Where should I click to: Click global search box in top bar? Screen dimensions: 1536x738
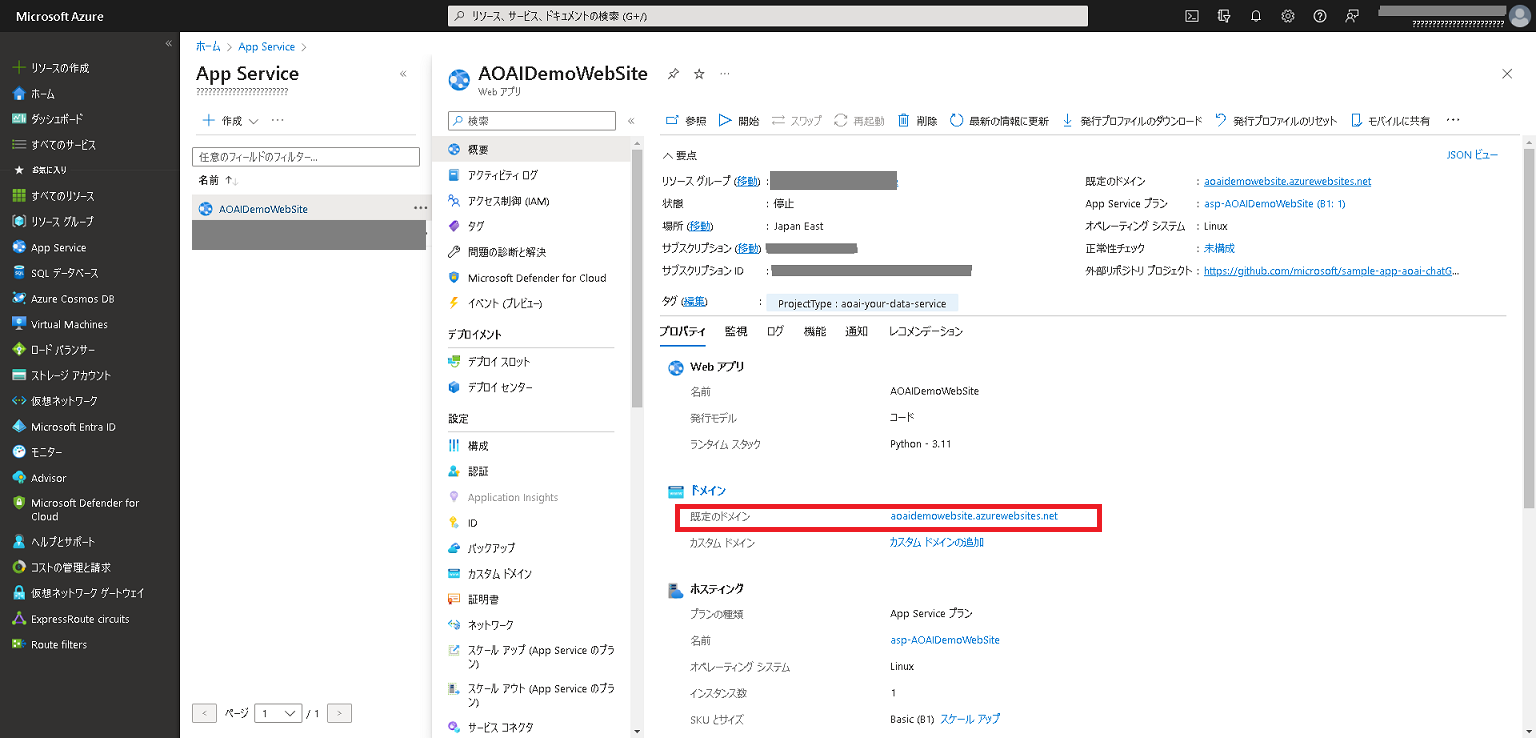point(767,16)
